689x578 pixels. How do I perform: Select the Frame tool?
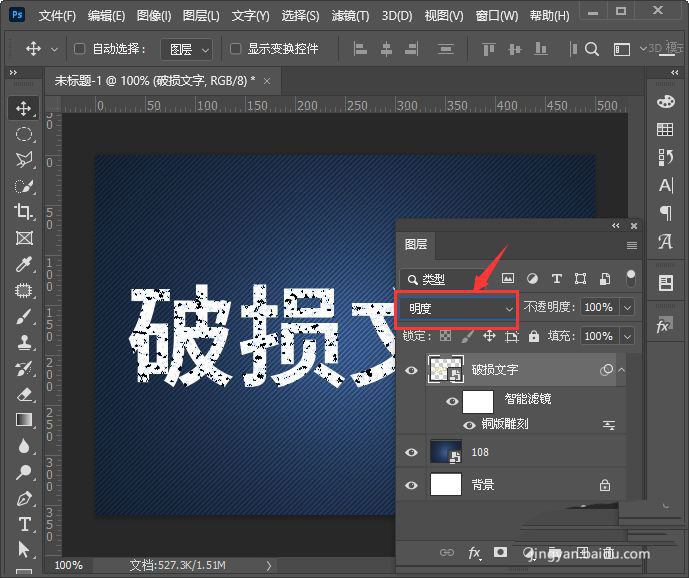tap(23, 238)
